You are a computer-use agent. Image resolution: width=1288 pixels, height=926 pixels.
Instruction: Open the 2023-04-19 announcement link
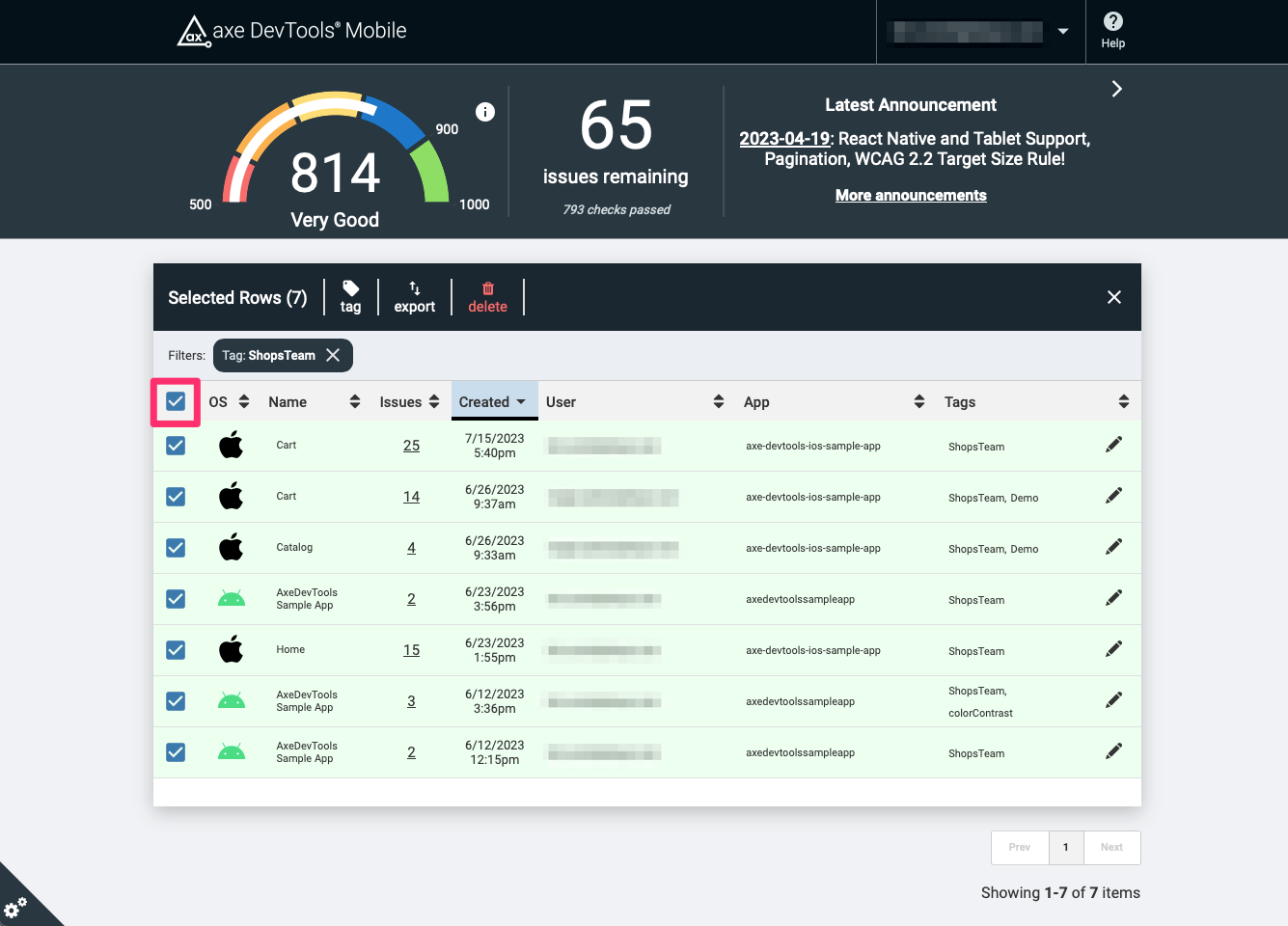tap(784, 138)
